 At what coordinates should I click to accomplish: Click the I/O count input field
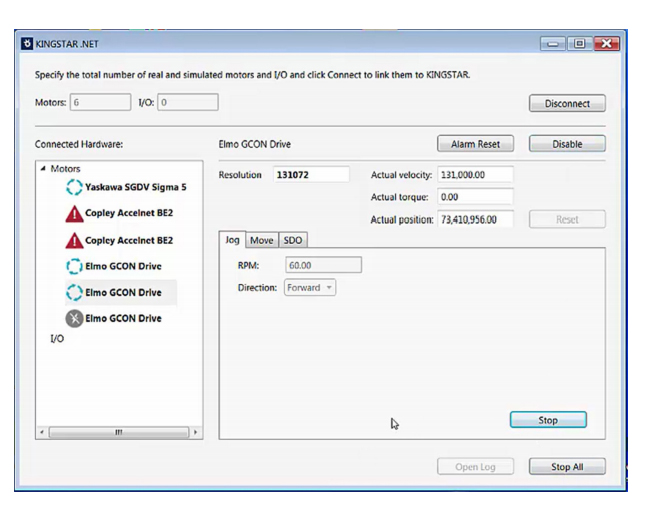[x=188, y=102]
